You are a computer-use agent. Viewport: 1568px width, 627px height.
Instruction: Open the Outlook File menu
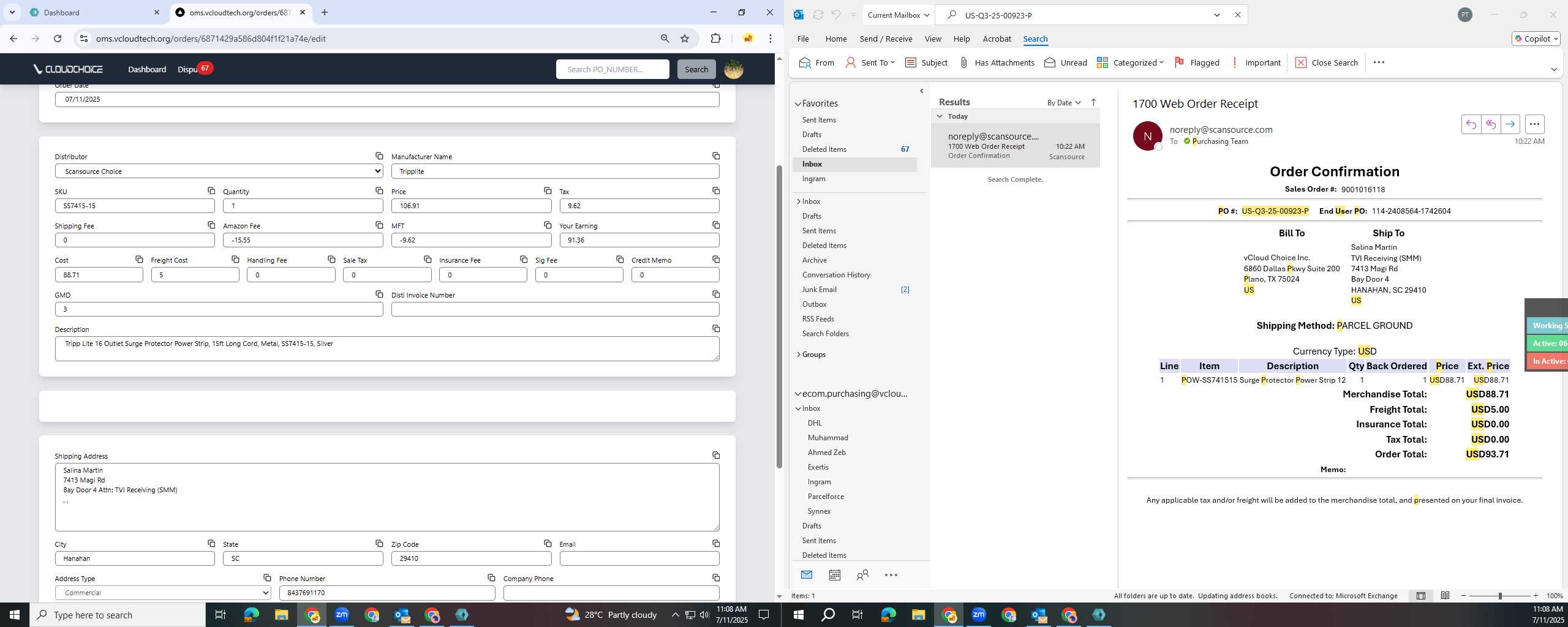point(802,39)
